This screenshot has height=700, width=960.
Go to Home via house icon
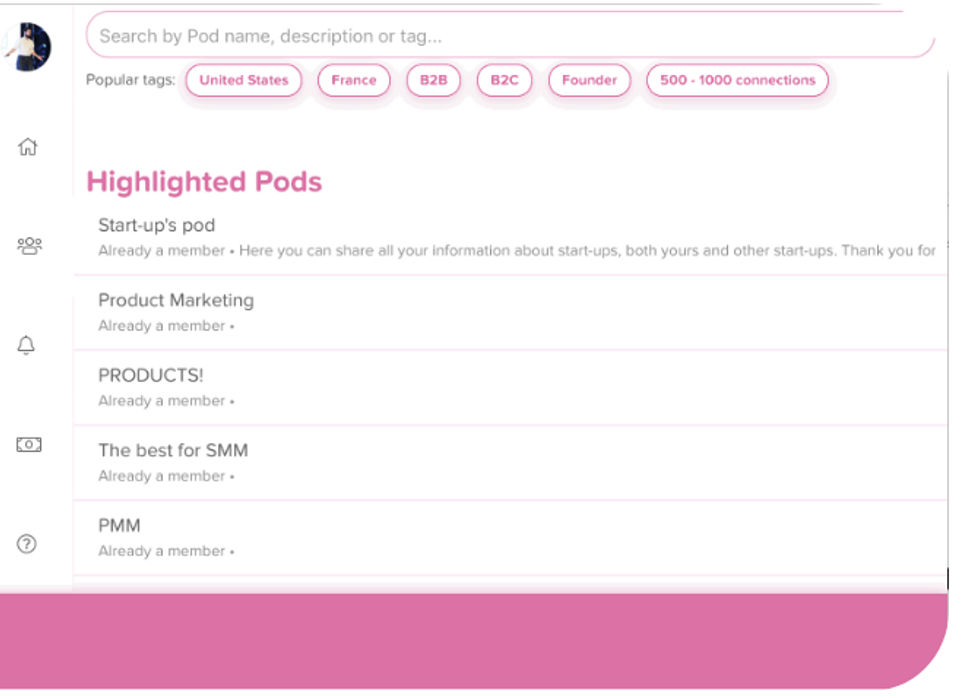[x=28, y=147]
